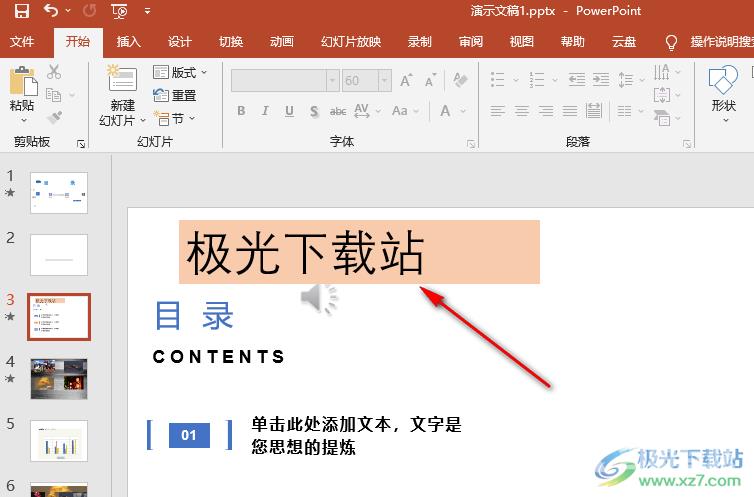Open the font size 60 dropdown
Viewport: 754px width, 497px height.
[385, 80]
